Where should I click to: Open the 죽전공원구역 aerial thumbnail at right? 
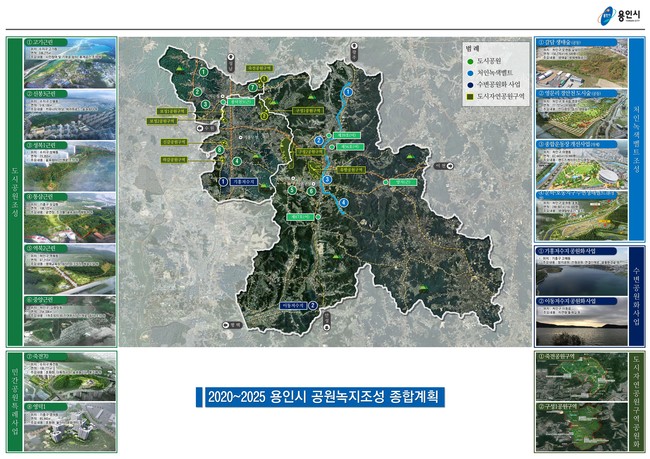[582, 377]
